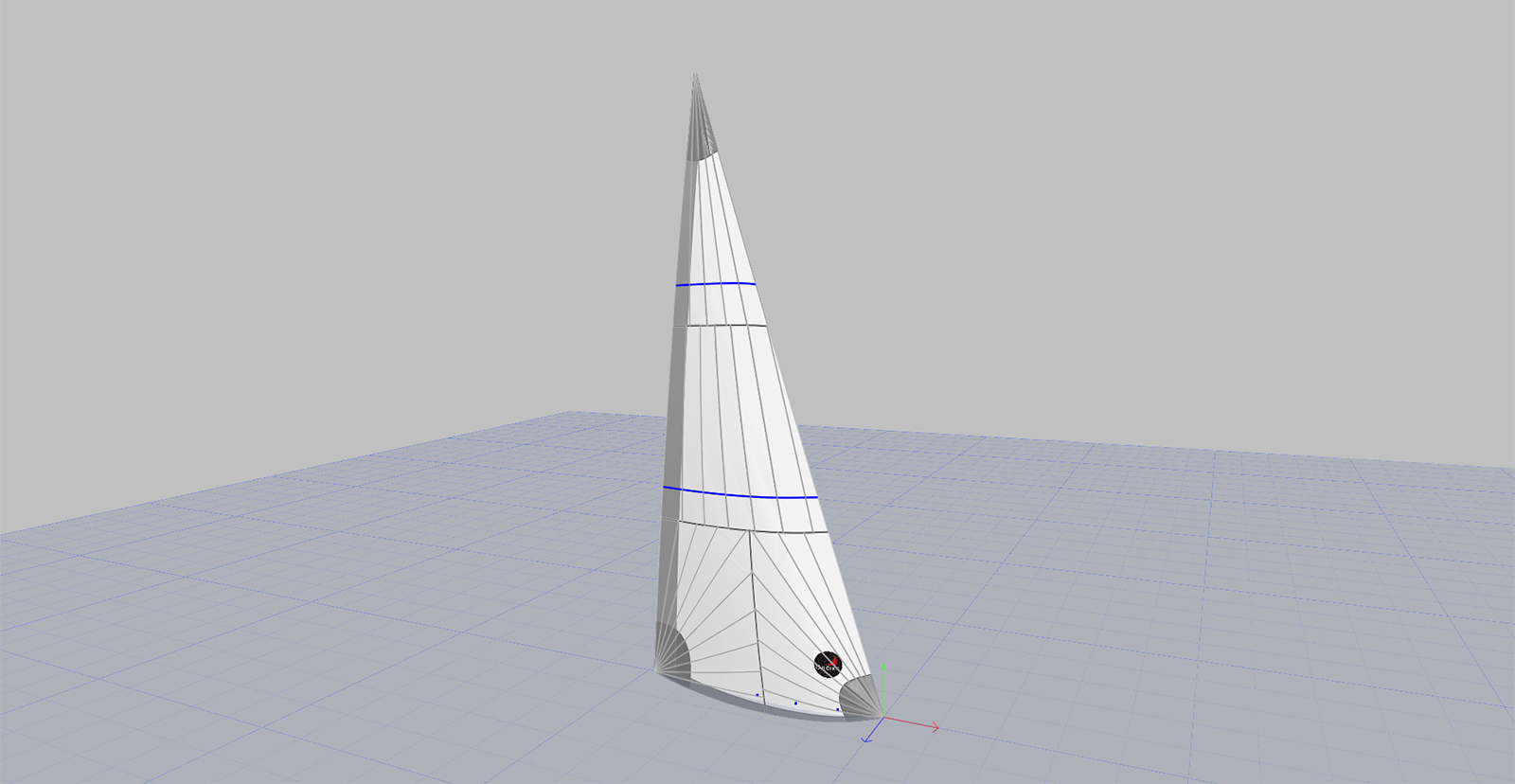
Task: Pick the middle blue control point on sail foot
Action: click(795, 704)
